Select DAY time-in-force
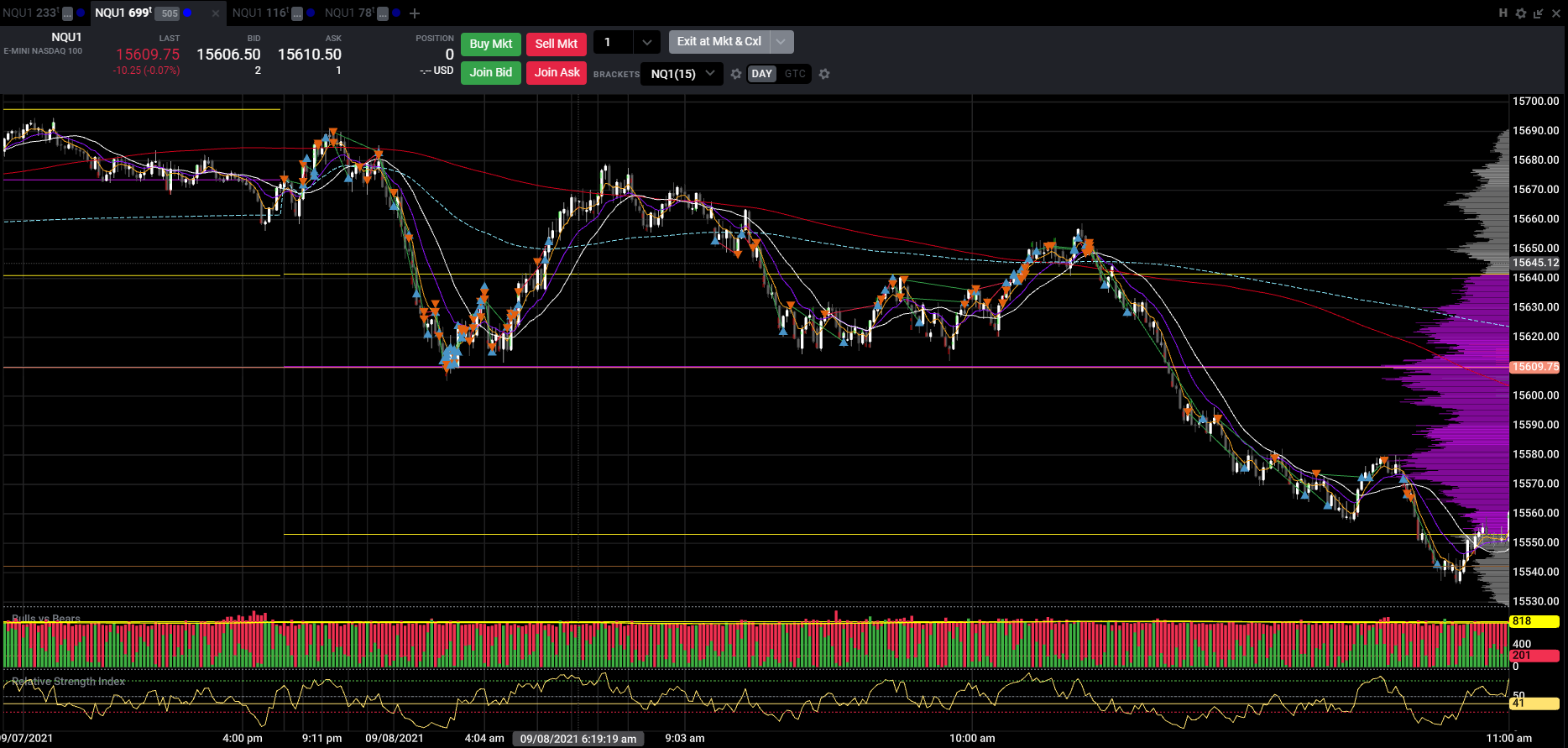The height and width of the screenshot is (748, 1568). click(x=761, y=74)
